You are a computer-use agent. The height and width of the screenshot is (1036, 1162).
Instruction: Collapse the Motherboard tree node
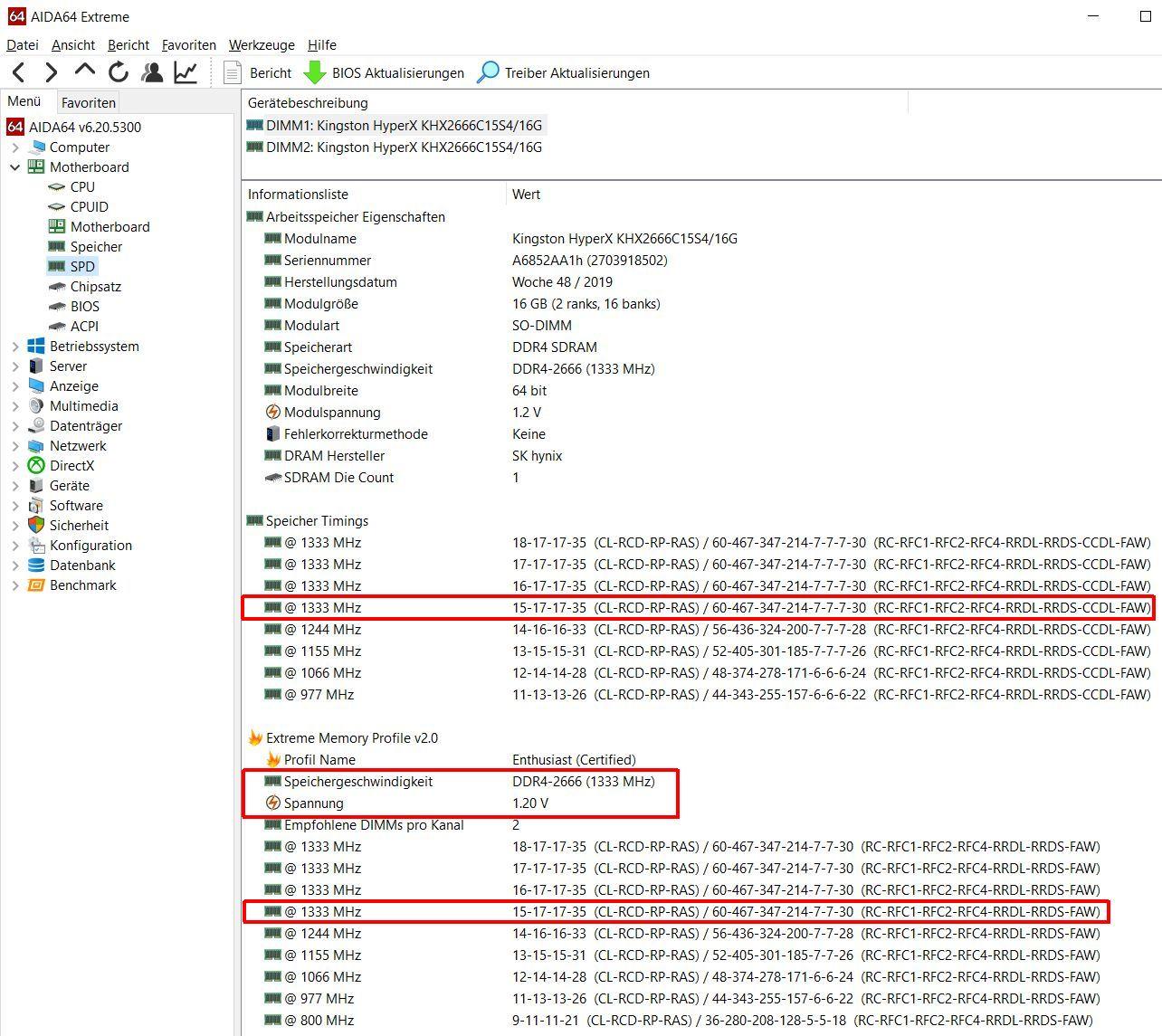[x=15, y=167]
